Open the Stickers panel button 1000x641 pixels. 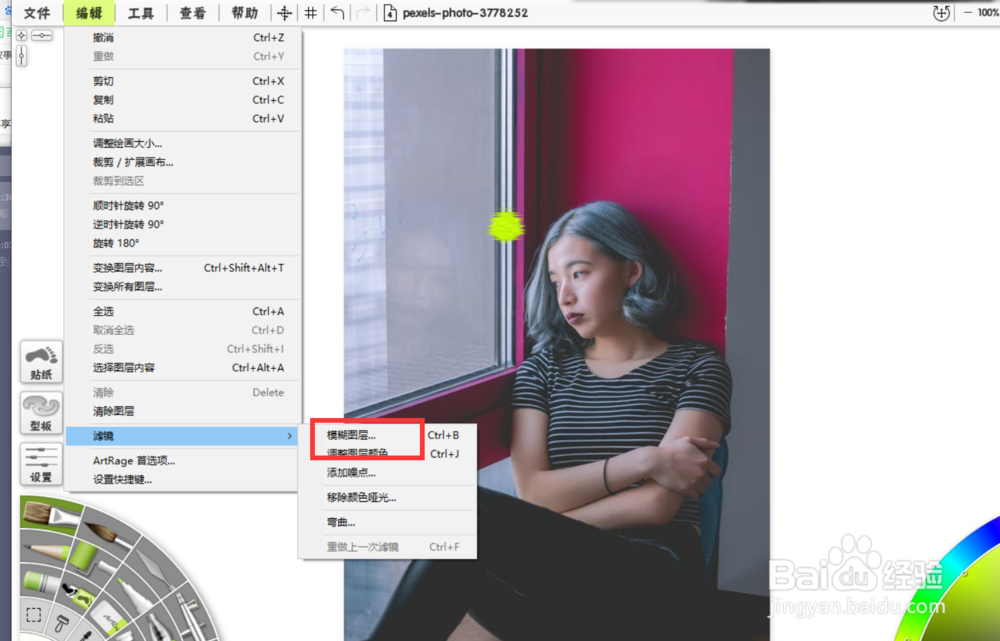point(41,362)
